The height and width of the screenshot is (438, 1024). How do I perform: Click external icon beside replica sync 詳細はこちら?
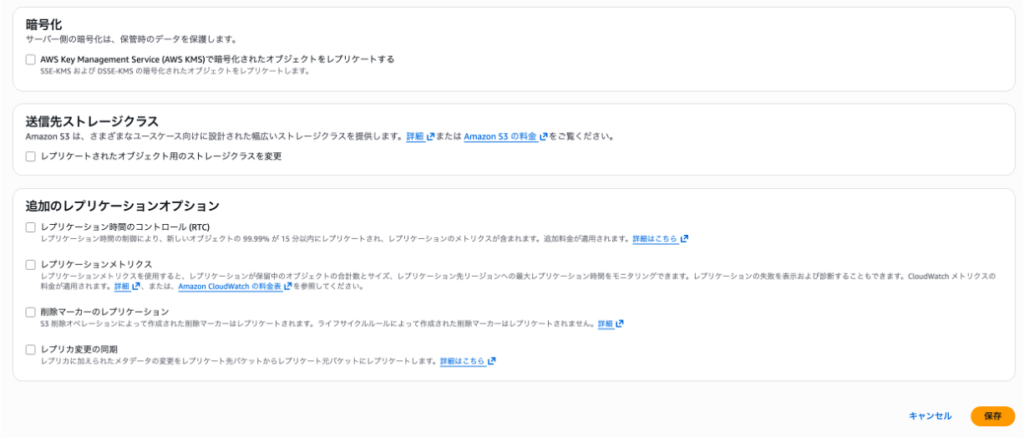click(491, 361)
